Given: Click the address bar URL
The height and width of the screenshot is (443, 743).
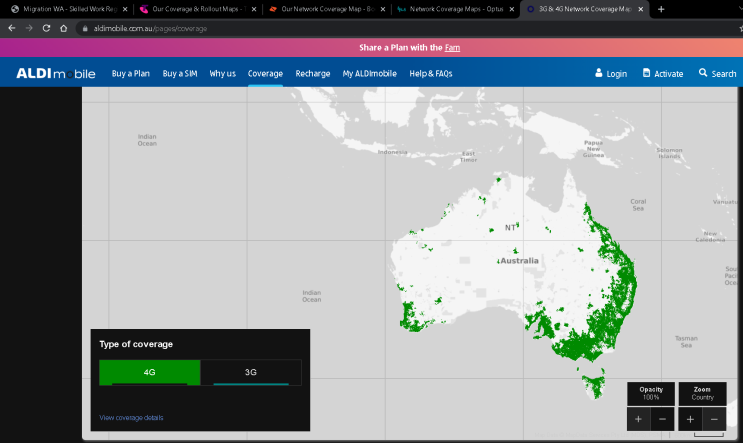Looking at the screenshot, I should click(x=150, y=28).
